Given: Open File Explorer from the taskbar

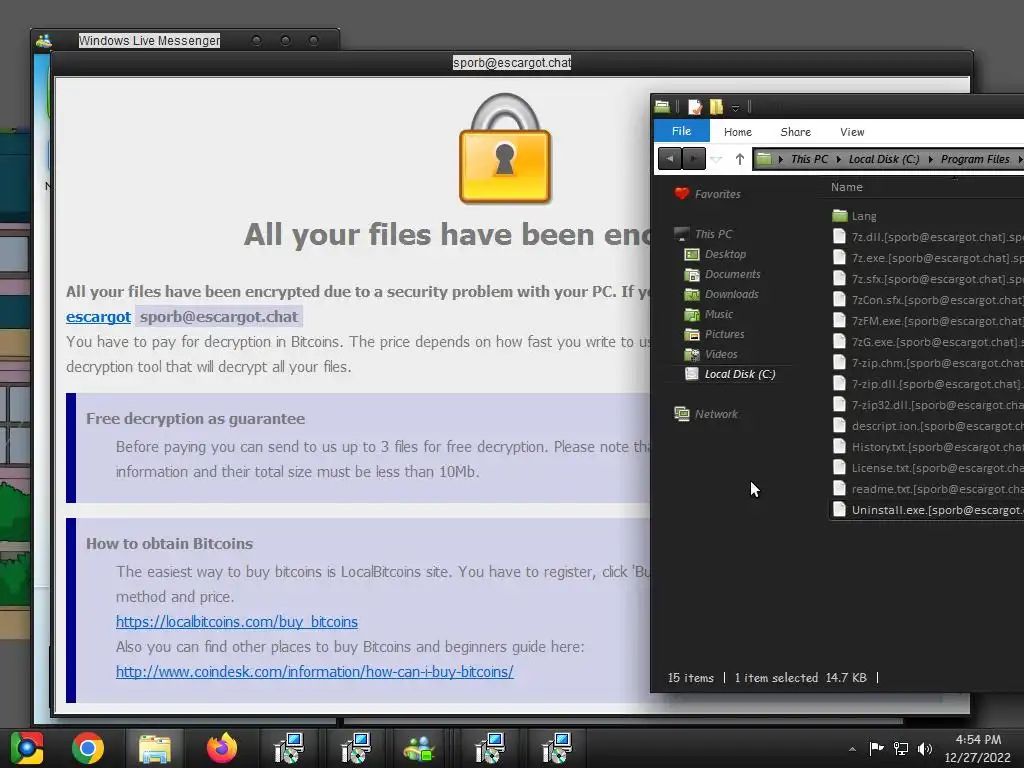Looking at the screenshot, I should click(155, 748).
